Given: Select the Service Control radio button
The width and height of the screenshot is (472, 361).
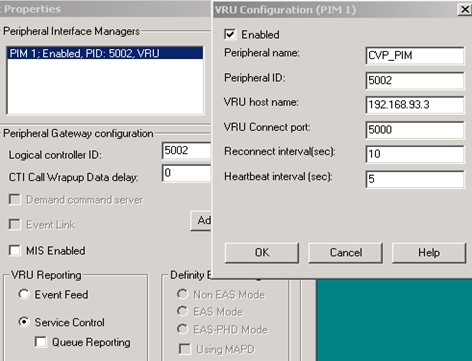Looking at the screenshot, I should tap(24, 322).
